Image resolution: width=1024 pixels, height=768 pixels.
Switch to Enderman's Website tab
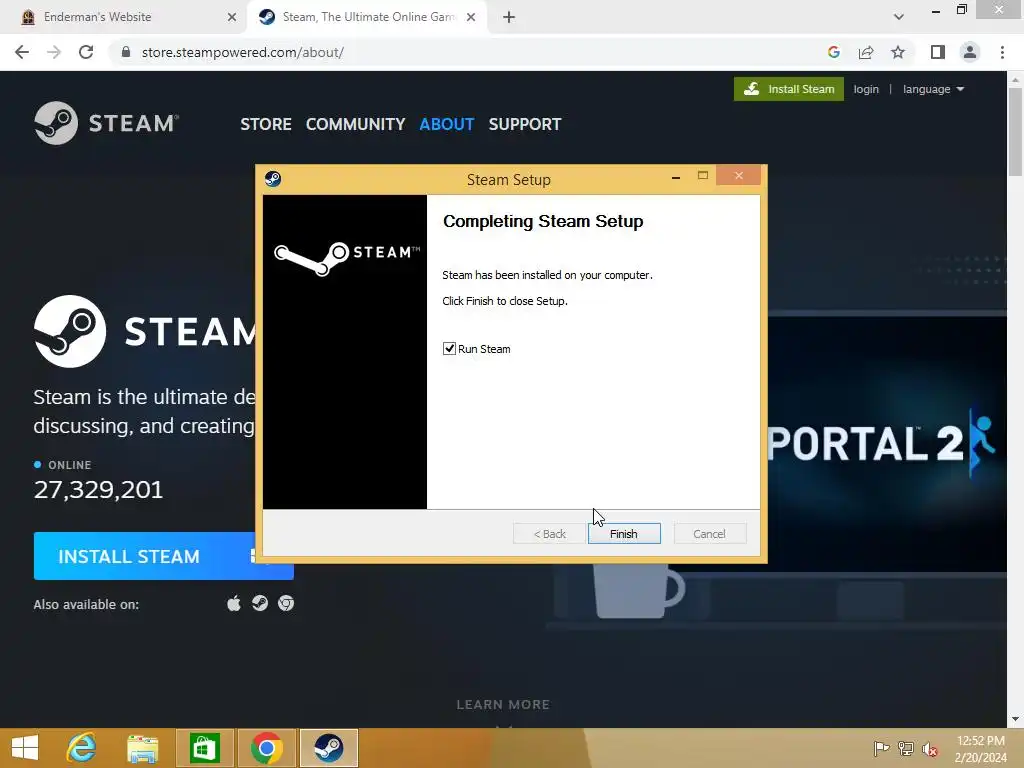point(124,17)
